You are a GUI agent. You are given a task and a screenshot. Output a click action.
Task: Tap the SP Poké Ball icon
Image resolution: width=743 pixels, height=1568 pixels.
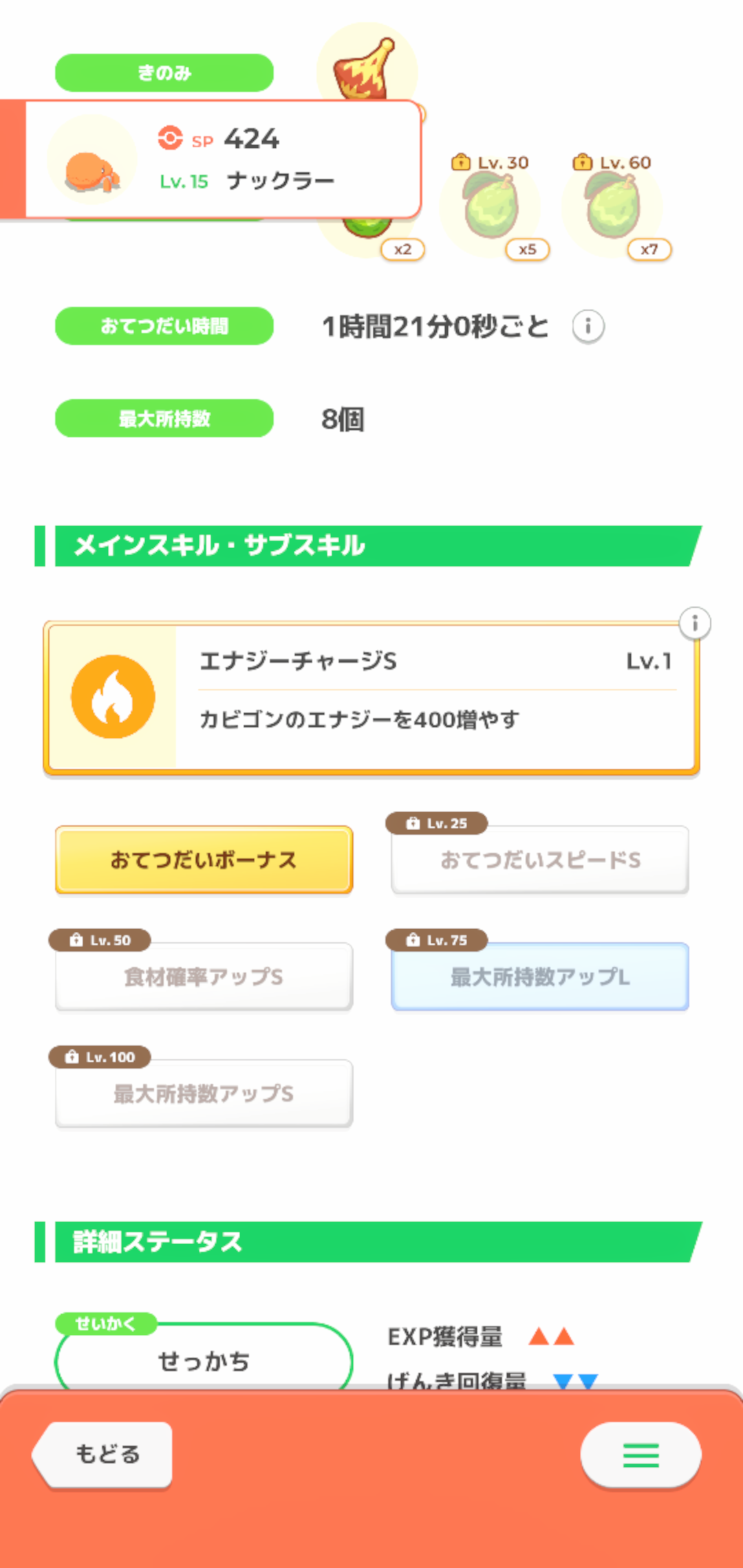pos(170,138)
